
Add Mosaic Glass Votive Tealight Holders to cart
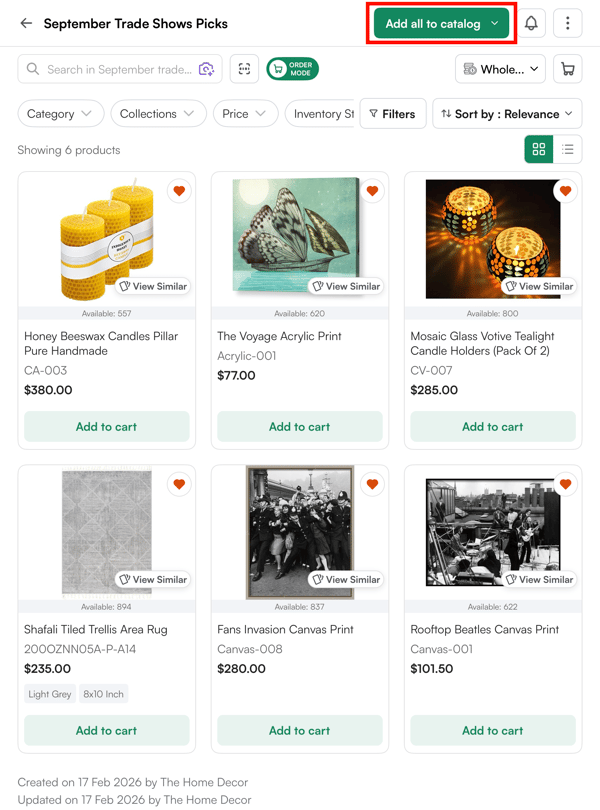(492, 426)
